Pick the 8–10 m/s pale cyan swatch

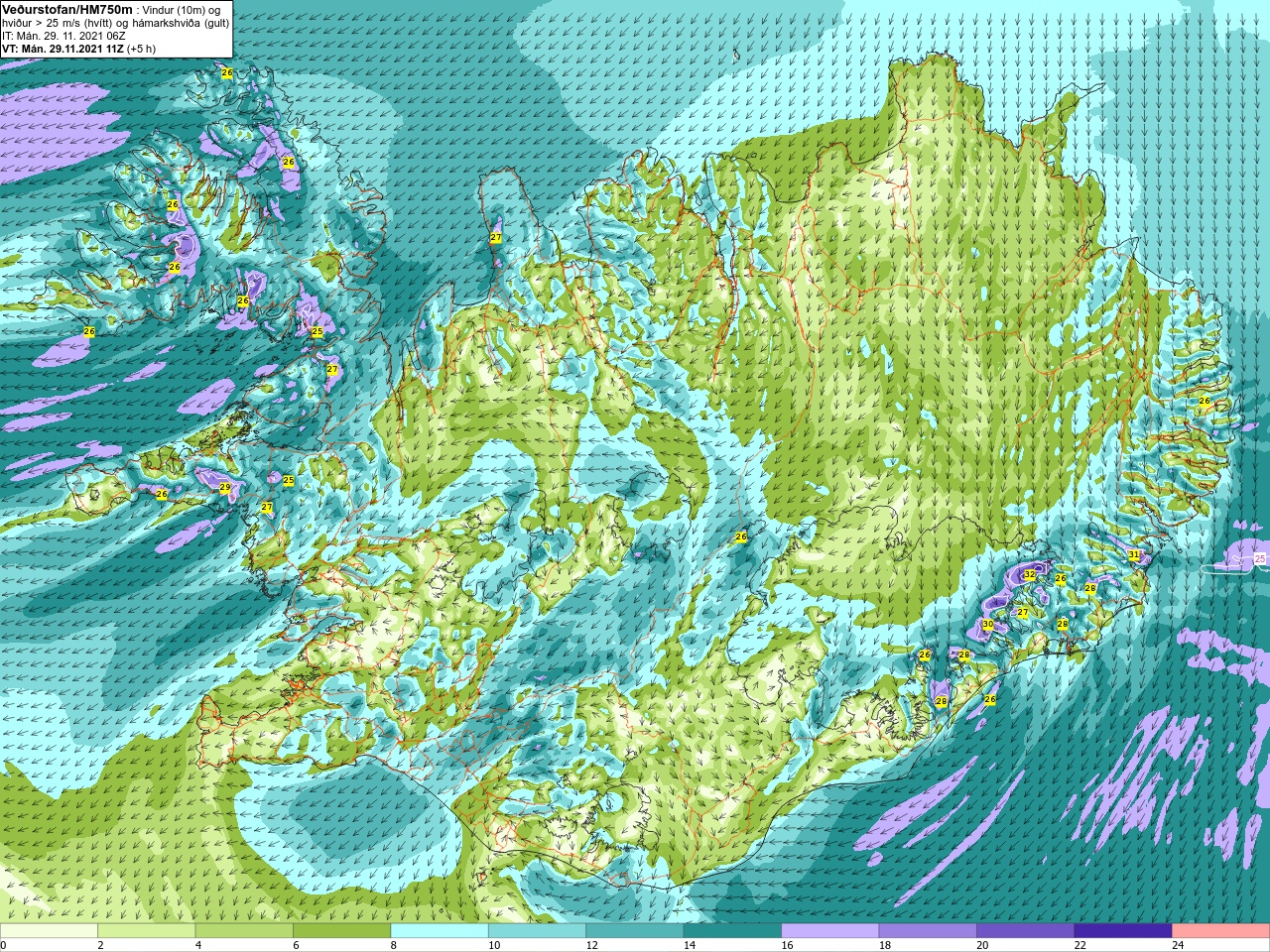[x=440, y=931]
